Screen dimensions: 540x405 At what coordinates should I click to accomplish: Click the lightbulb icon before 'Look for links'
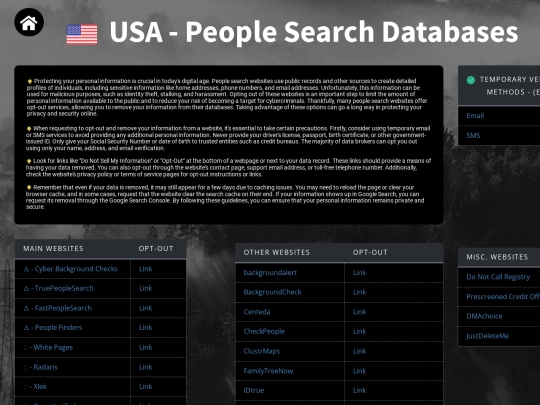click(29, 161)
